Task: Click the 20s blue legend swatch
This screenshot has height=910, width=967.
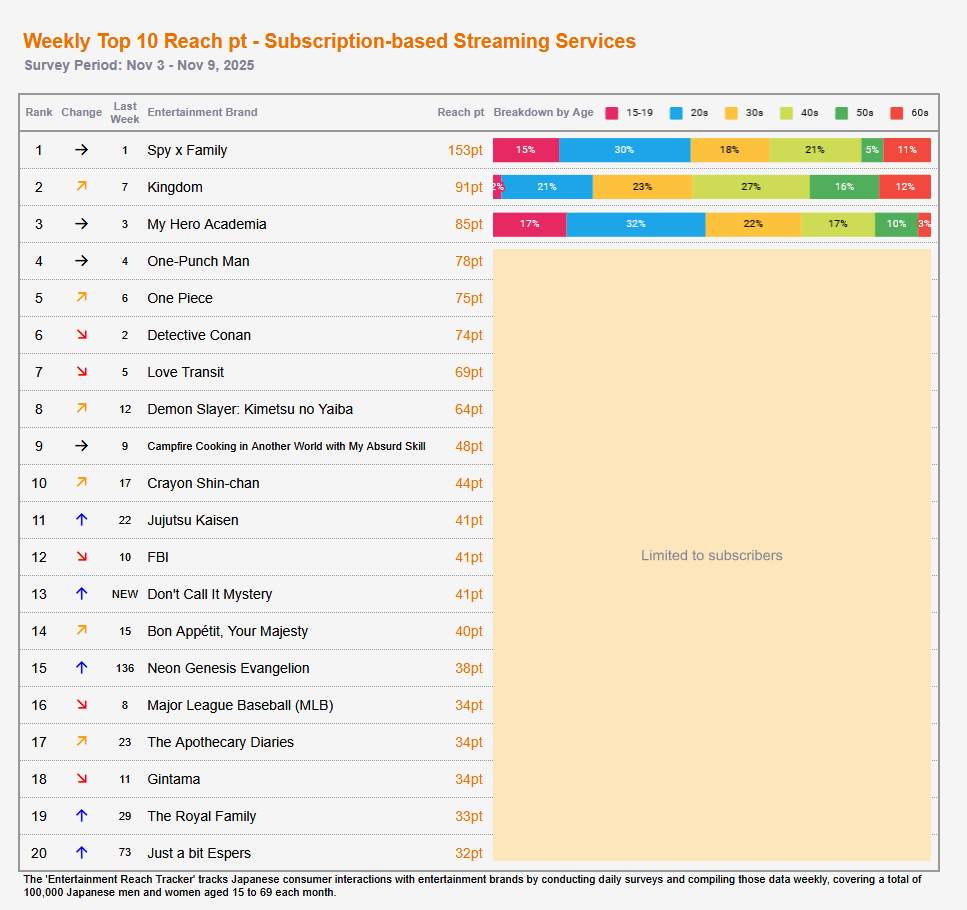Action: tap(676, 113)
